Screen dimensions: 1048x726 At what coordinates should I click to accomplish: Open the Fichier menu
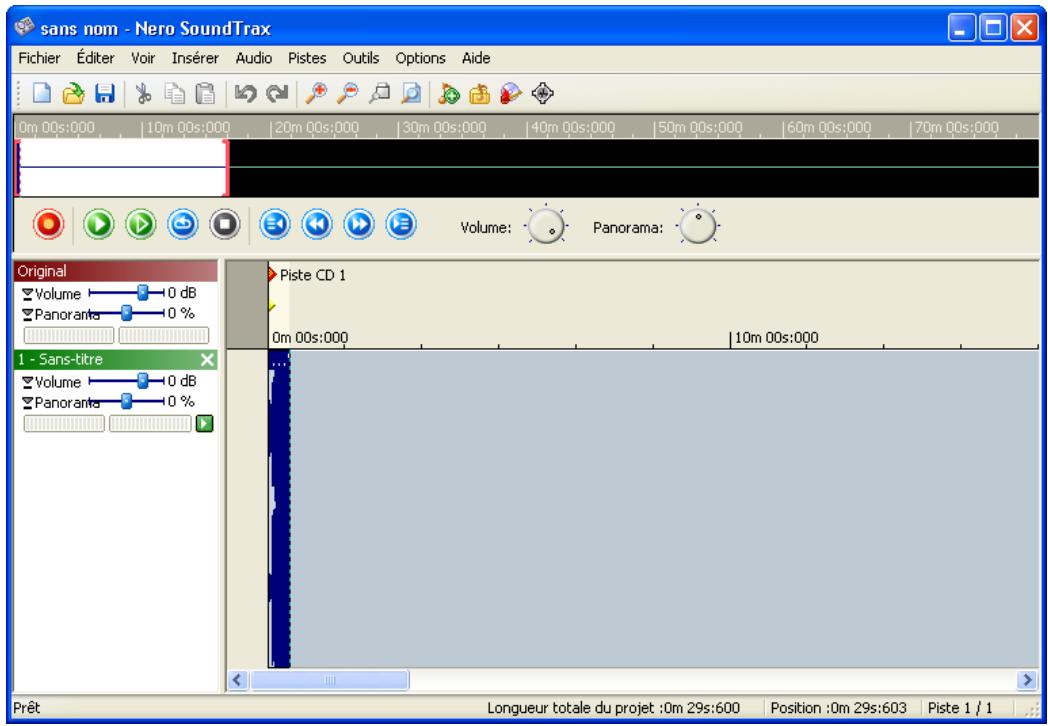pos(39,58)
